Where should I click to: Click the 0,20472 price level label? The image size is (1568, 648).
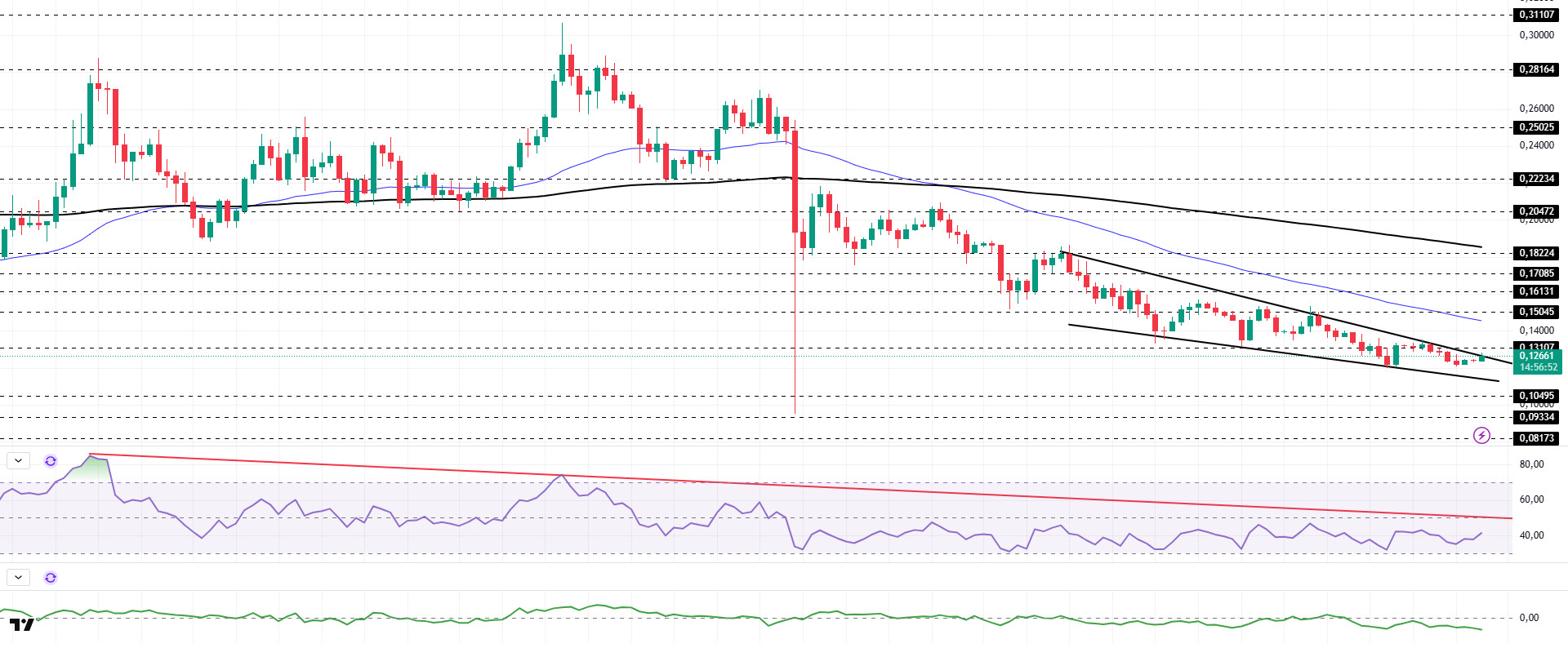point(1536,211)
